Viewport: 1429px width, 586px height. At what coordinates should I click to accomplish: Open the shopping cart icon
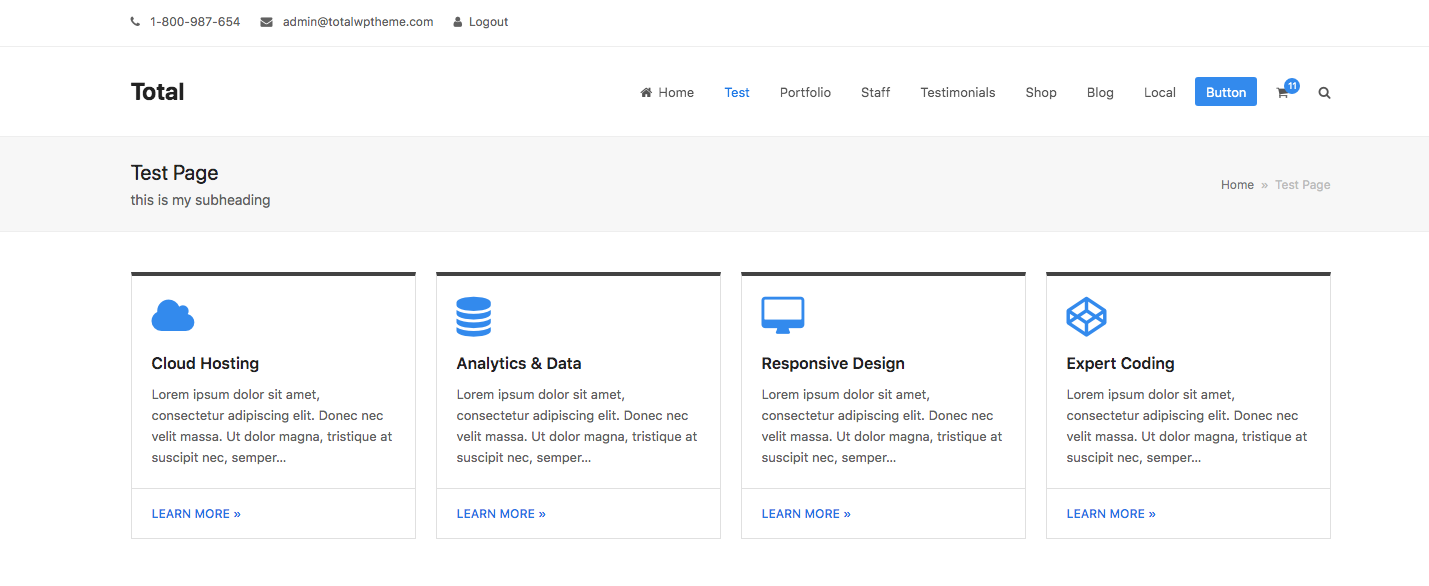[x=1282, y=93]
